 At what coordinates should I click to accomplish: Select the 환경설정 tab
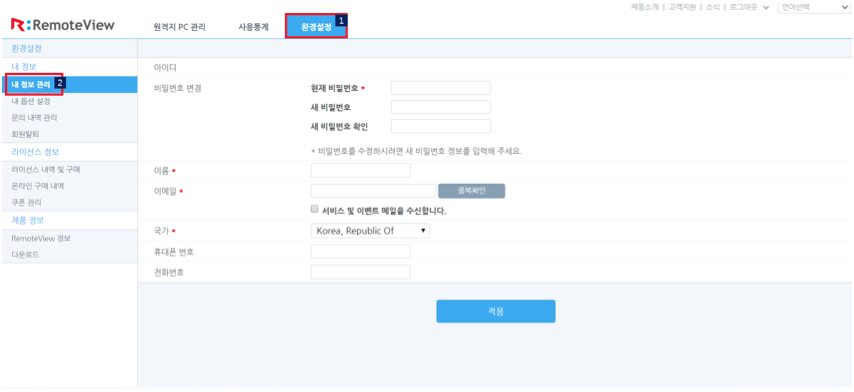pos(316,27)
